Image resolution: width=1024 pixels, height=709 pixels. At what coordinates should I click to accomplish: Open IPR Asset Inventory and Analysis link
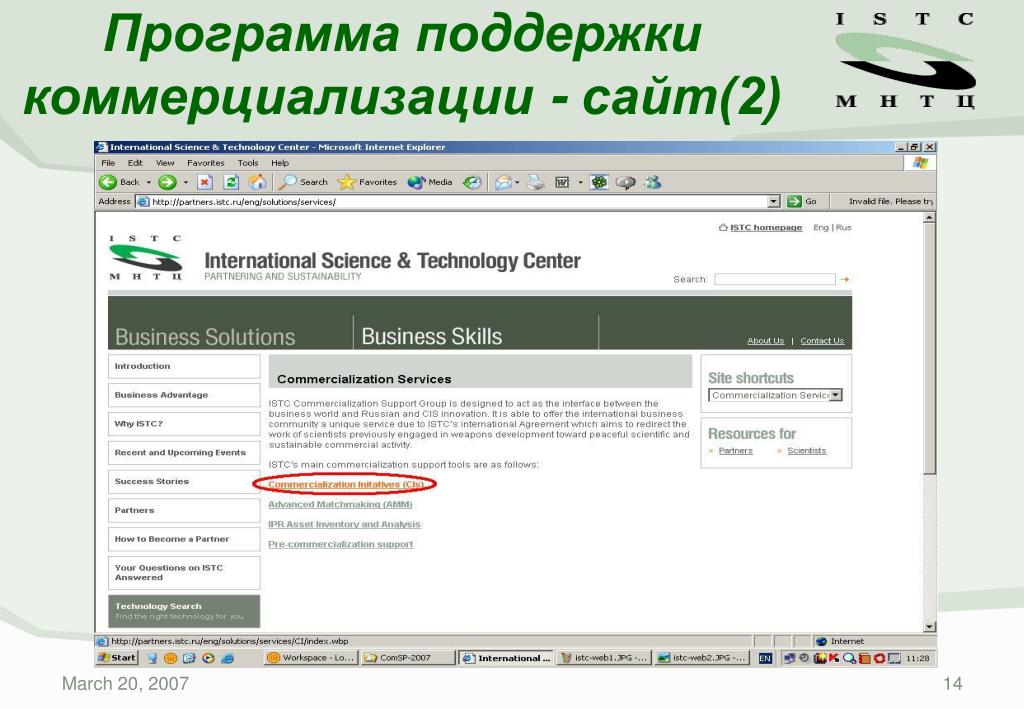[x=344, y=524]
